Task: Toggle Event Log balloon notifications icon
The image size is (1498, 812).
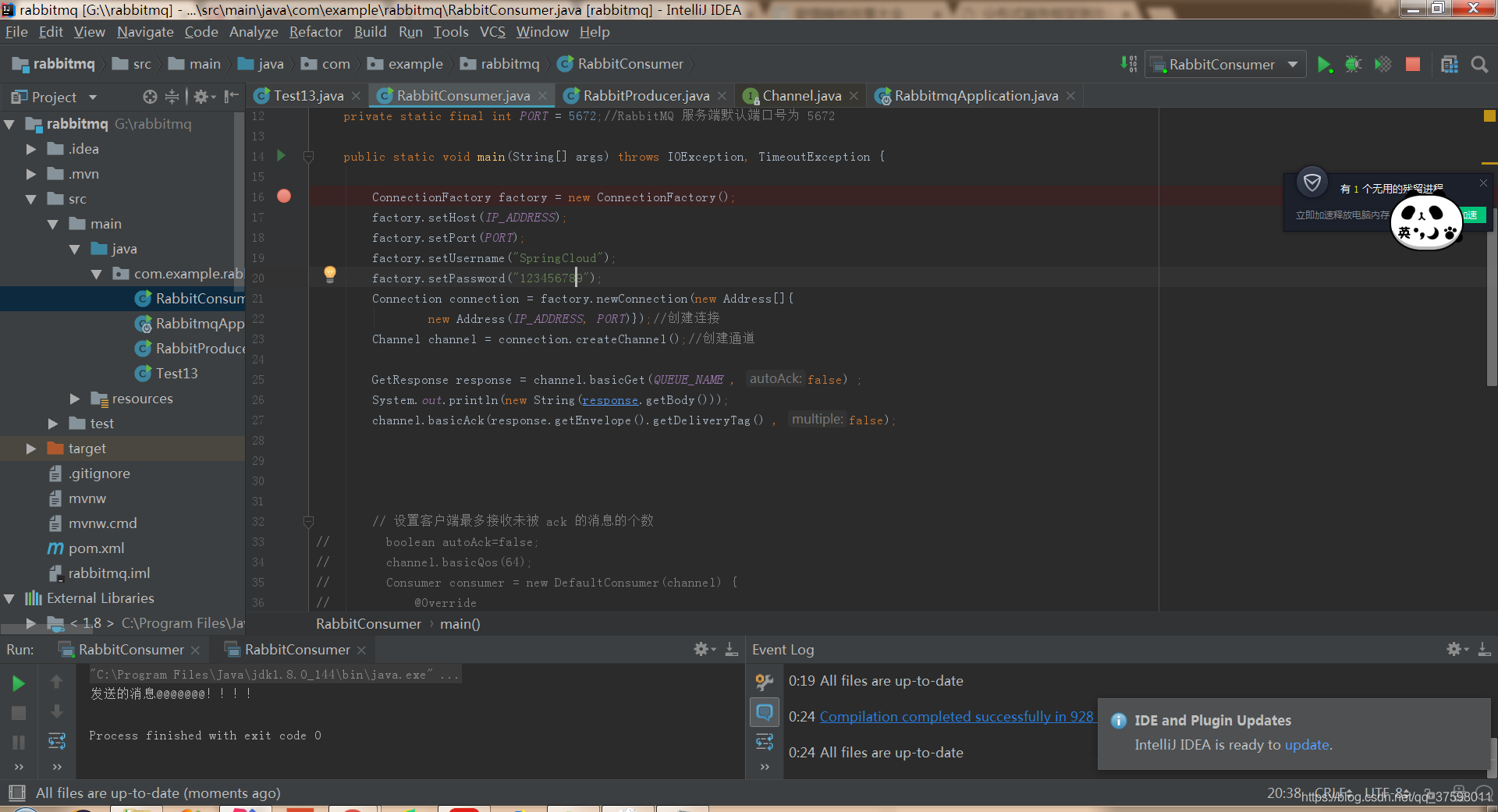Action: tap(765, 711)
